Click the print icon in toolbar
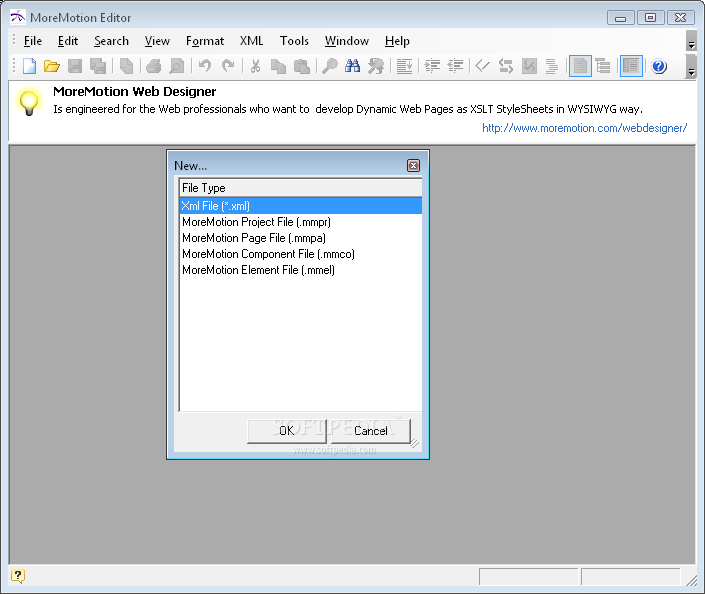Image resolution: width=705 pixels, height=594 pixels. (x=154, y=66)
